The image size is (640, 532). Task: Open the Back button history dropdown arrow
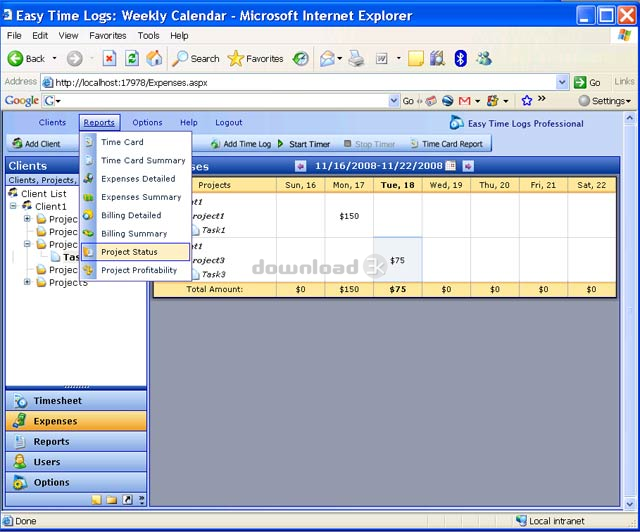pos(54,59)
